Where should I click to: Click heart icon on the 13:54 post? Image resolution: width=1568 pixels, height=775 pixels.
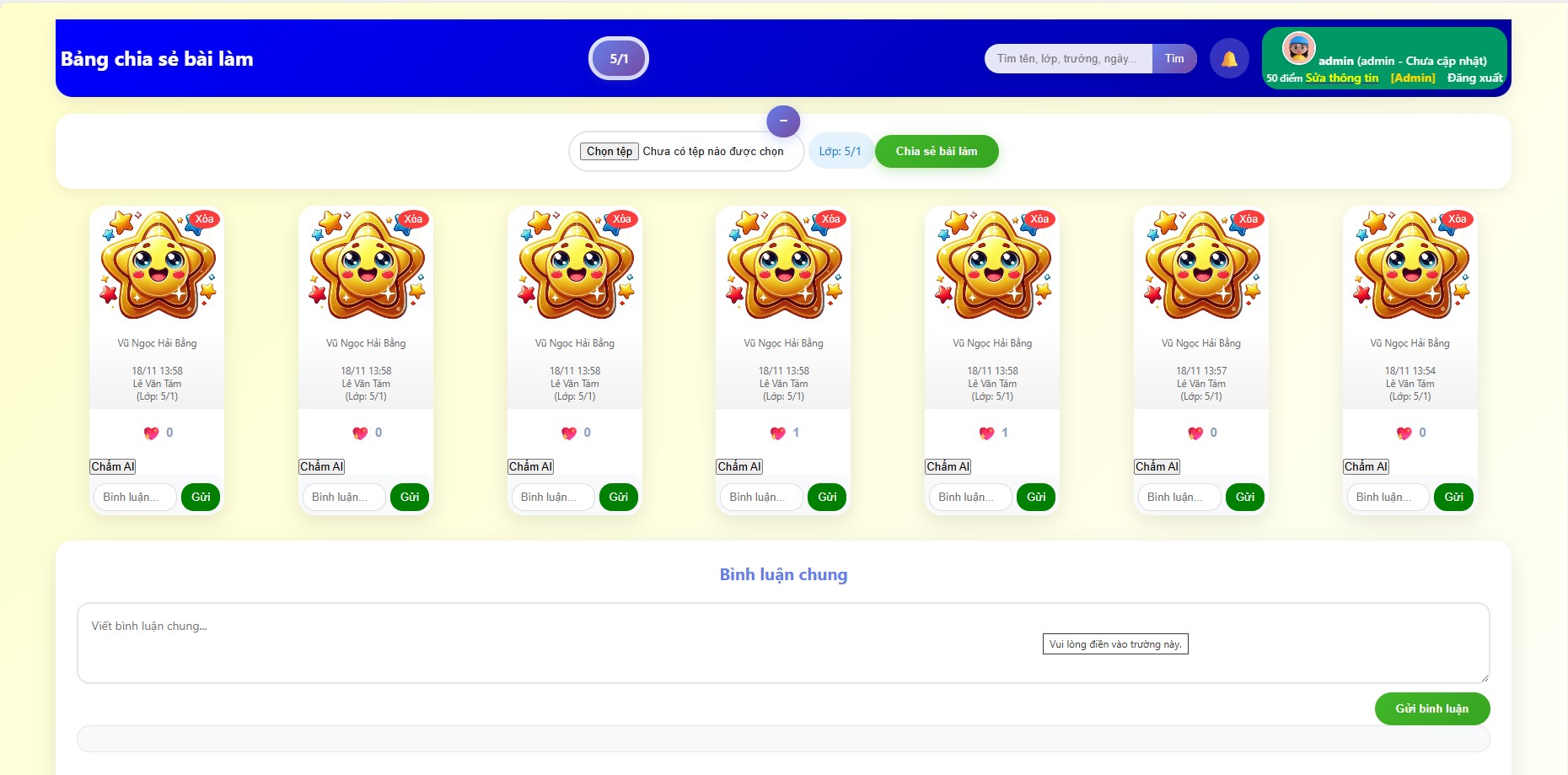point(1404,433)
